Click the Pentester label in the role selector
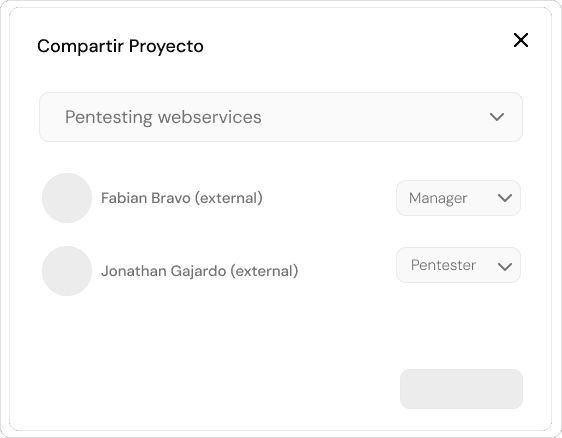 (443, 265)
